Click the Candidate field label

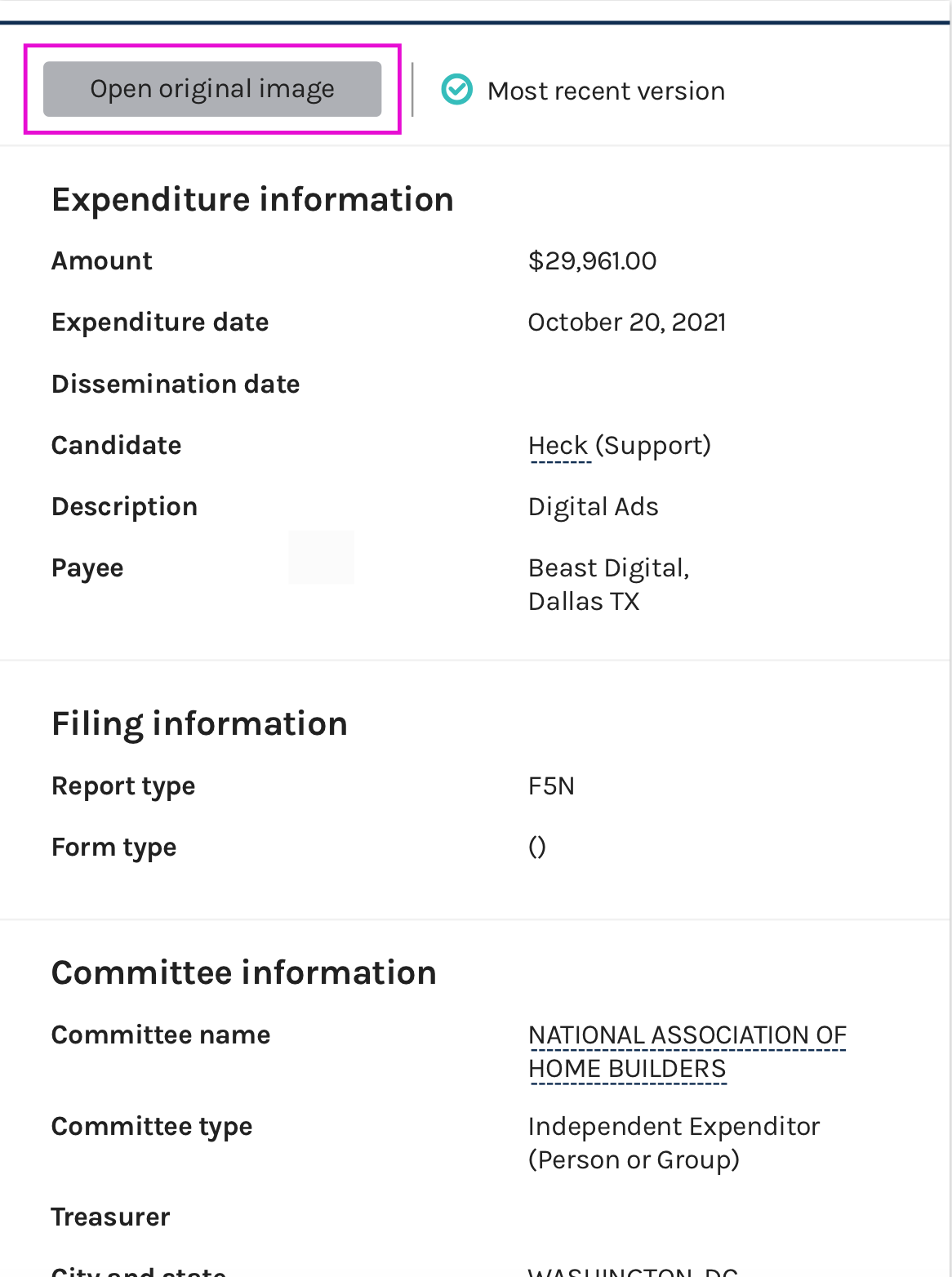117,446
